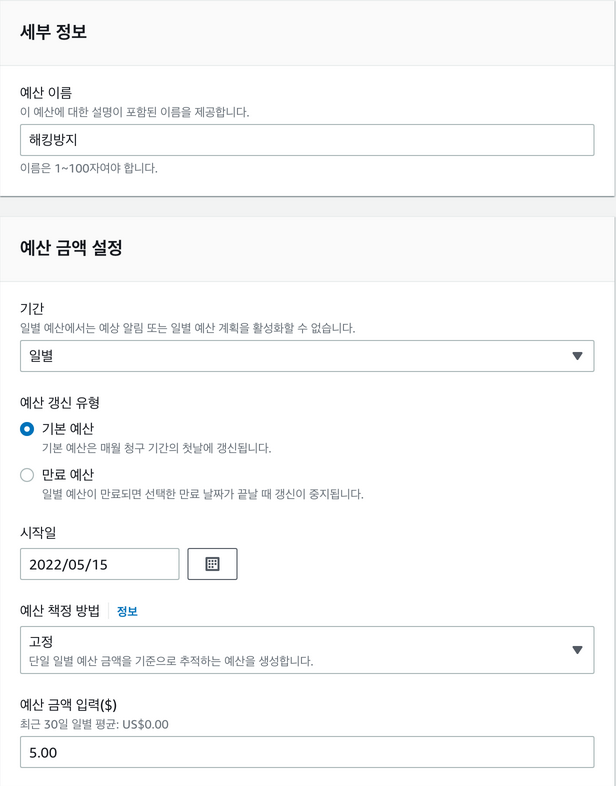Click the budget amount field showing 5.00
Image resolution: width=616 pixels, height=786 pixels.
[306, 752]
